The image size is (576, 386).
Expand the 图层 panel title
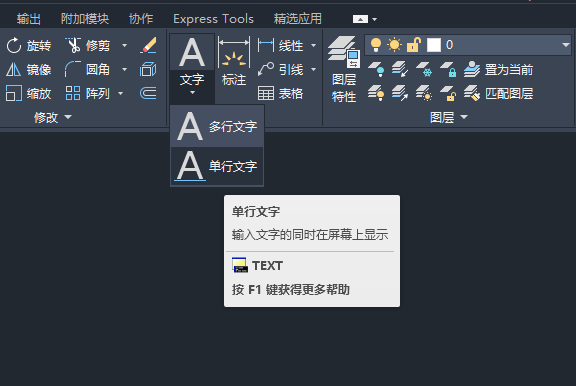click(449, 118)
